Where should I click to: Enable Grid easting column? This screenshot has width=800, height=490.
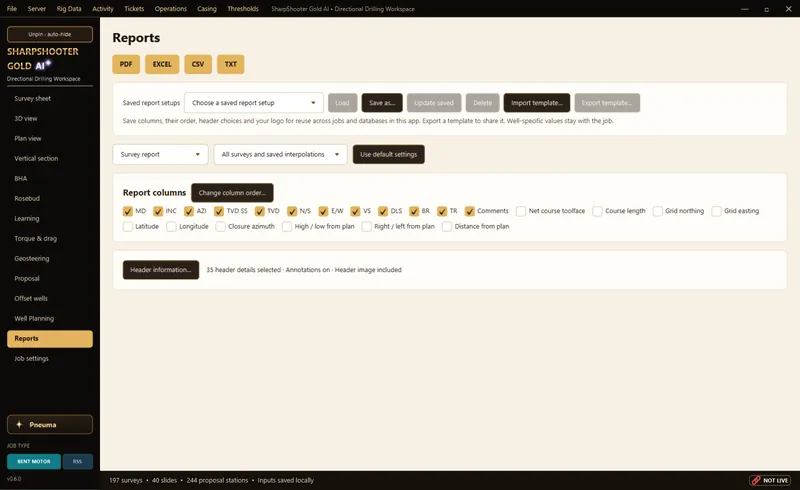tap(716, 211)
